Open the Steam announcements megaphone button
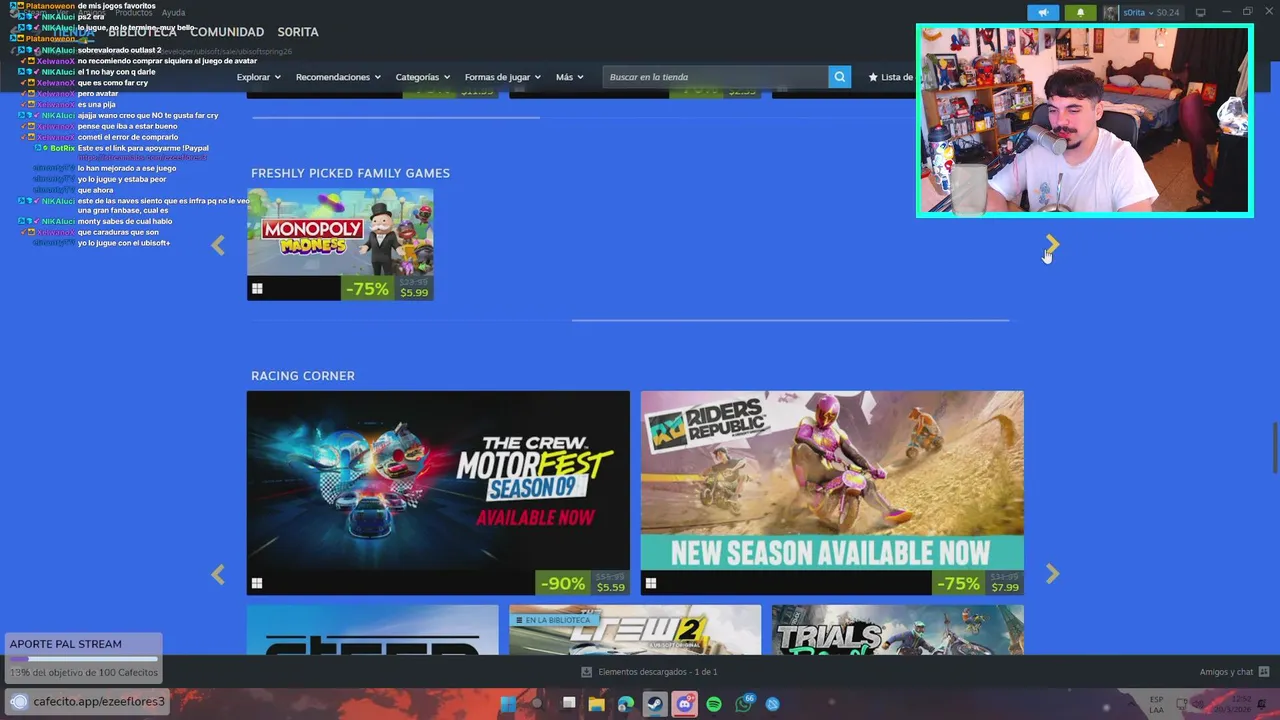The width and height of the screenshot is (1280, 720). click(1043, 13)
